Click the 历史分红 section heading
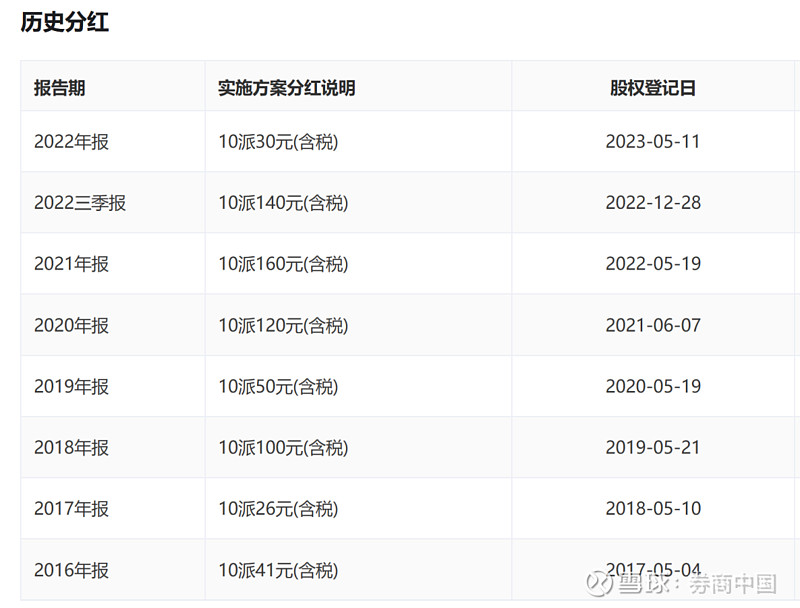 point(64,22)
